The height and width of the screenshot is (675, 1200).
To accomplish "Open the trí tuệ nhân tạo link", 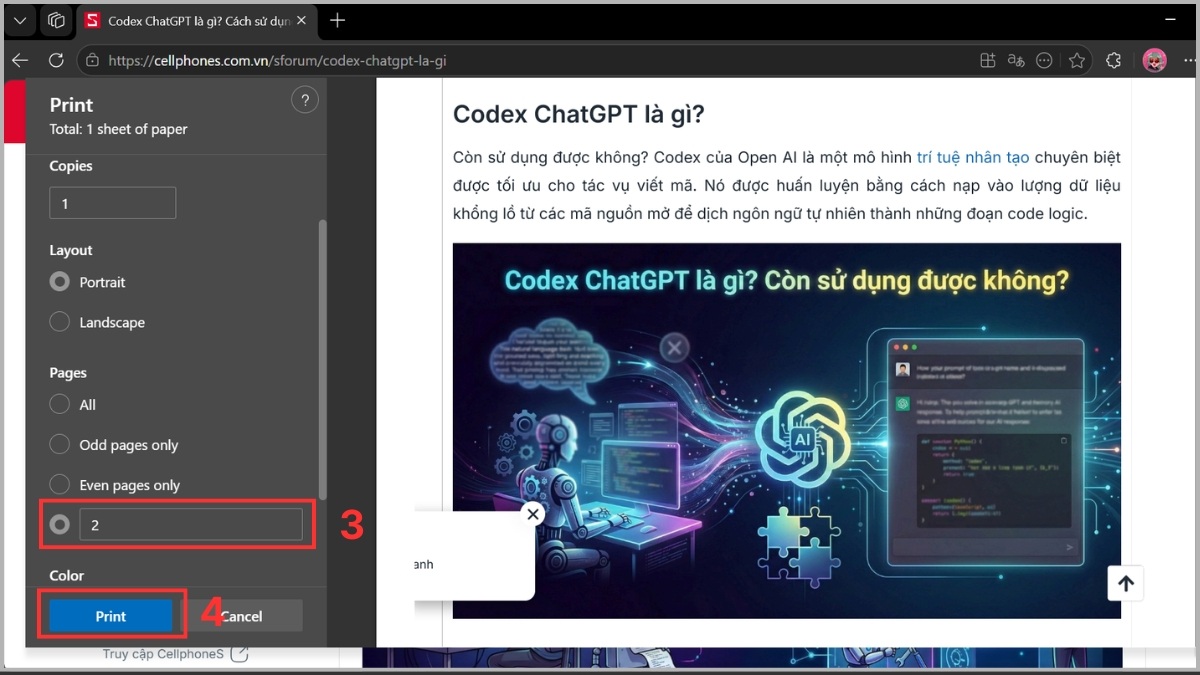I will [x=972, y=157].
